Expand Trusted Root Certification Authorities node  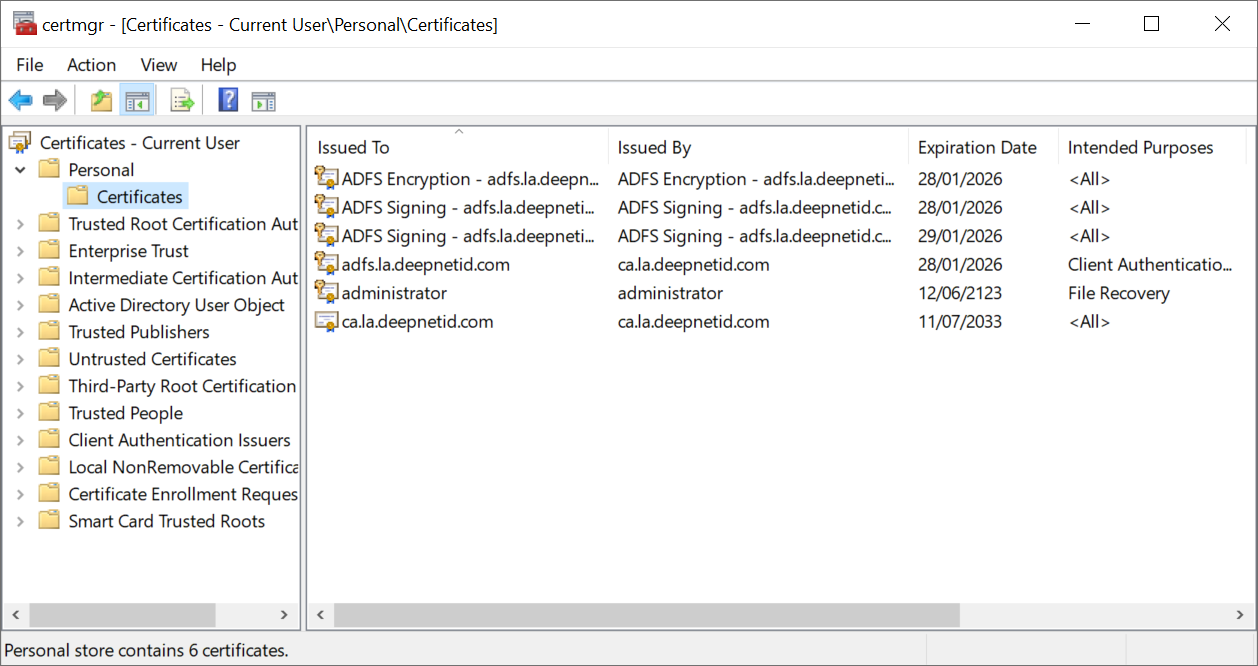pyautogui.click(x=20, y=224)
